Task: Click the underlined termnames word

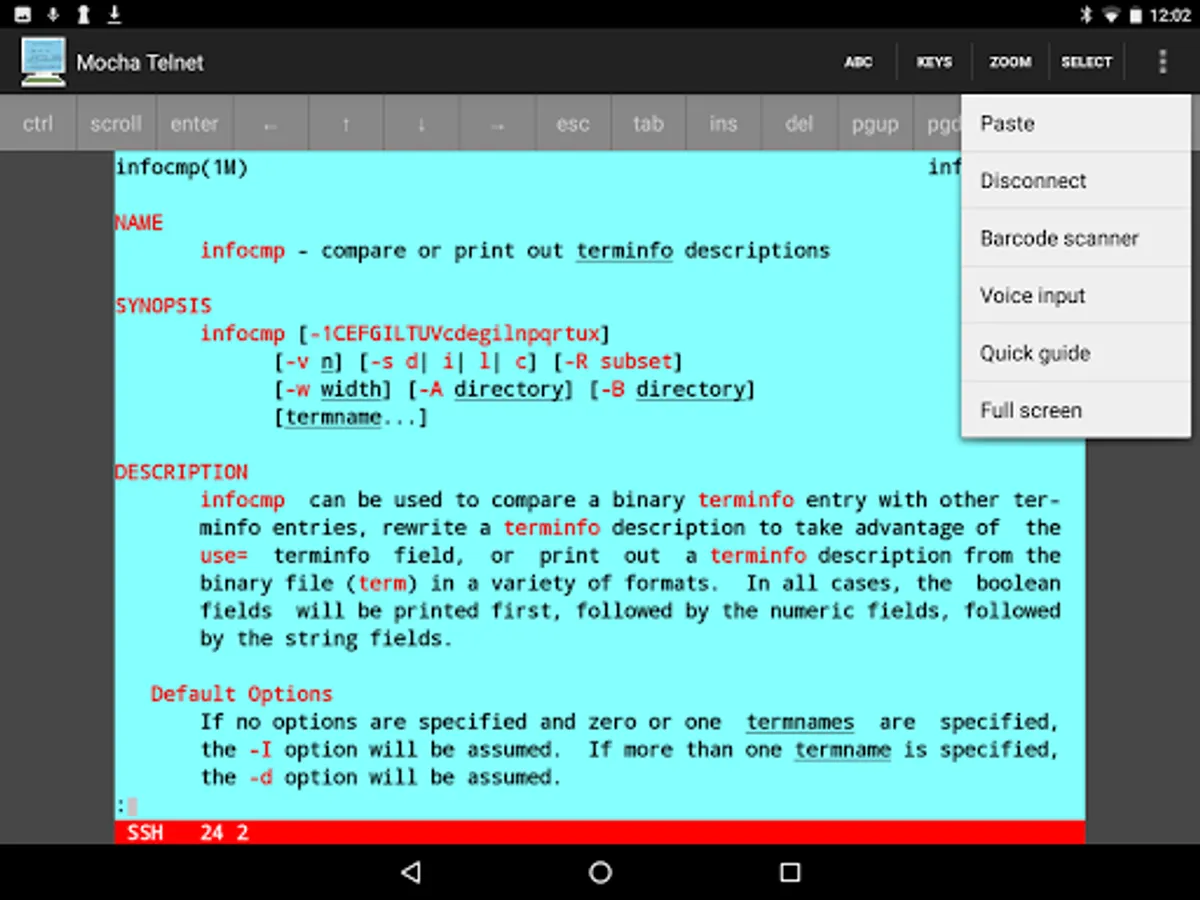Action: pyautogui.click(x=800, y=721)
